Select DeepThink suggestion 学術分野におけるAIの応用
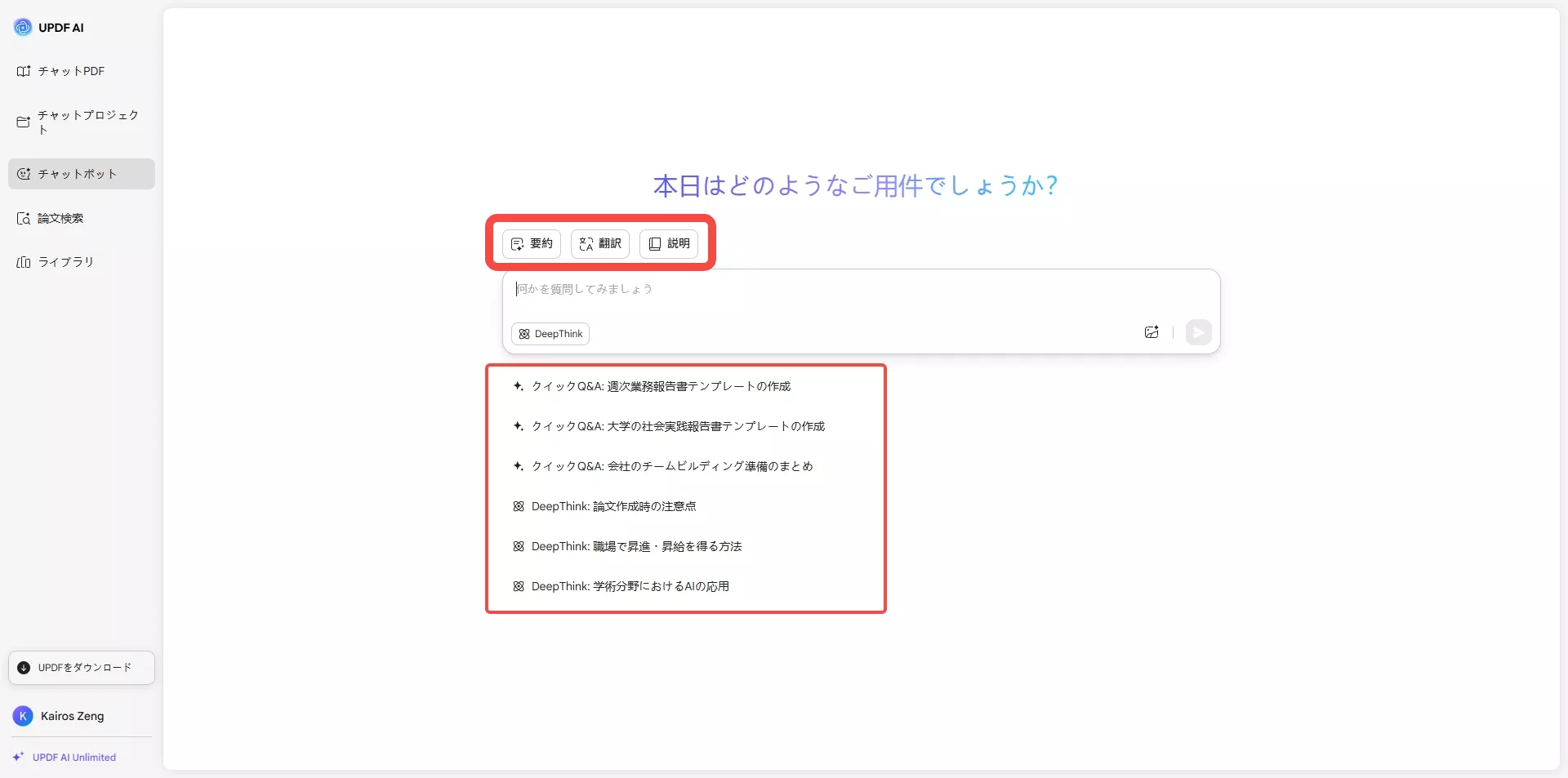The width and height of the screenshot is (1568, 778). [x=621, y=586]
